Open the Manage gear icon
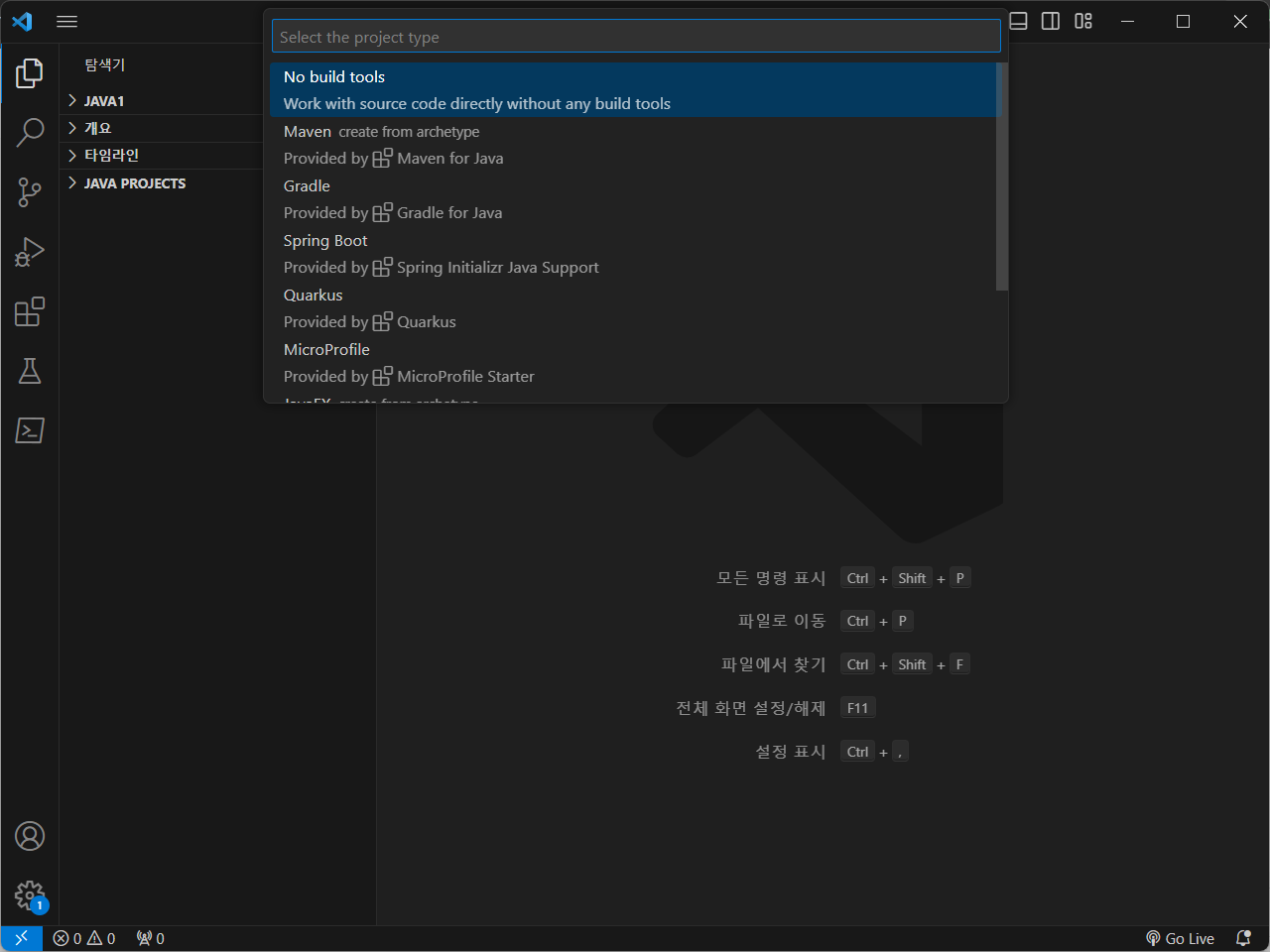This screenshot has height=952, width=1270. coord(30,895)
